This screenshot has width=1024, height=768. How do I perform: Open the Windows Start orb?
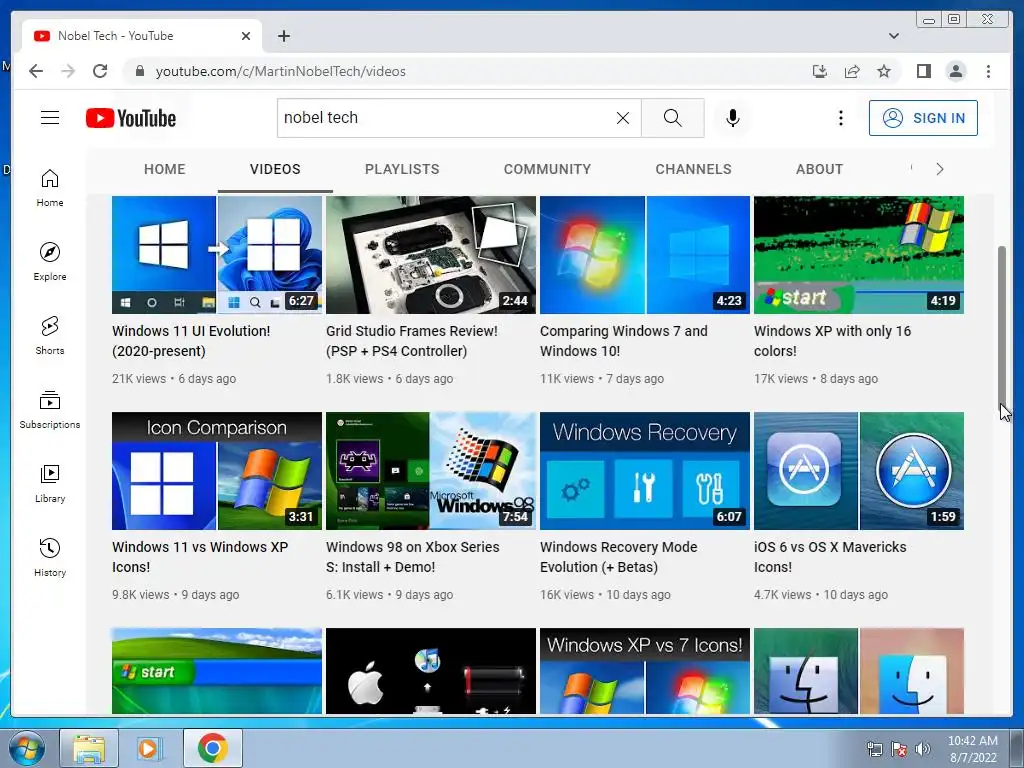tap(26, 748)
